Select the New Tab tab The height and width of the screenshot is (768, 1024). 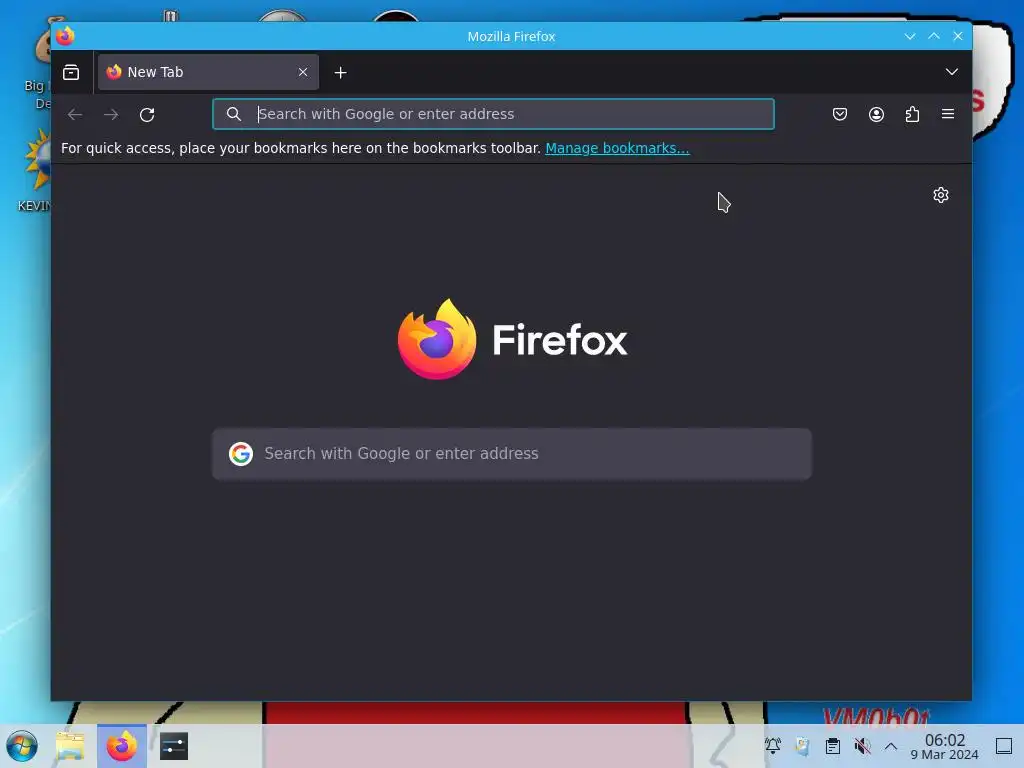[208, 72]
